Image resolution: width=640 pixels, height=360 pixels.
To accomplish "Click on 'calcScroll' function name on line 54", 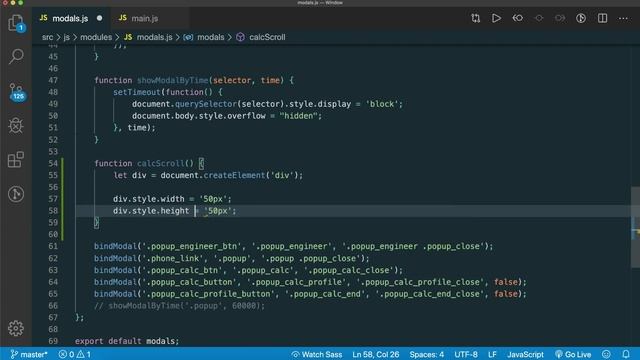I will click(x=160, y=163).
